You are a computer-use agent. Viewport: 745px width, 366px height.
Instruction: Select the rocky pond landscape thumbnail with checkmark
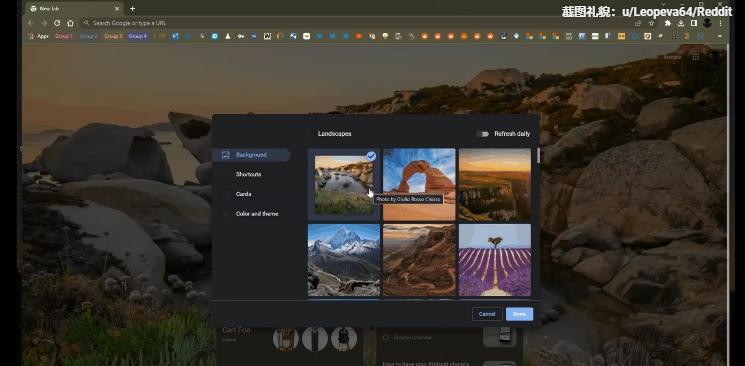tap(344, 184)
